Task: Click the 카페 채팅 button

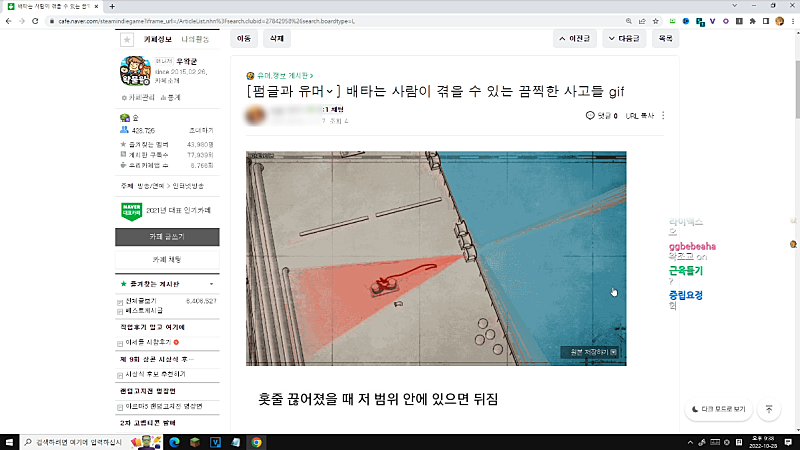Action: (167, 260)
